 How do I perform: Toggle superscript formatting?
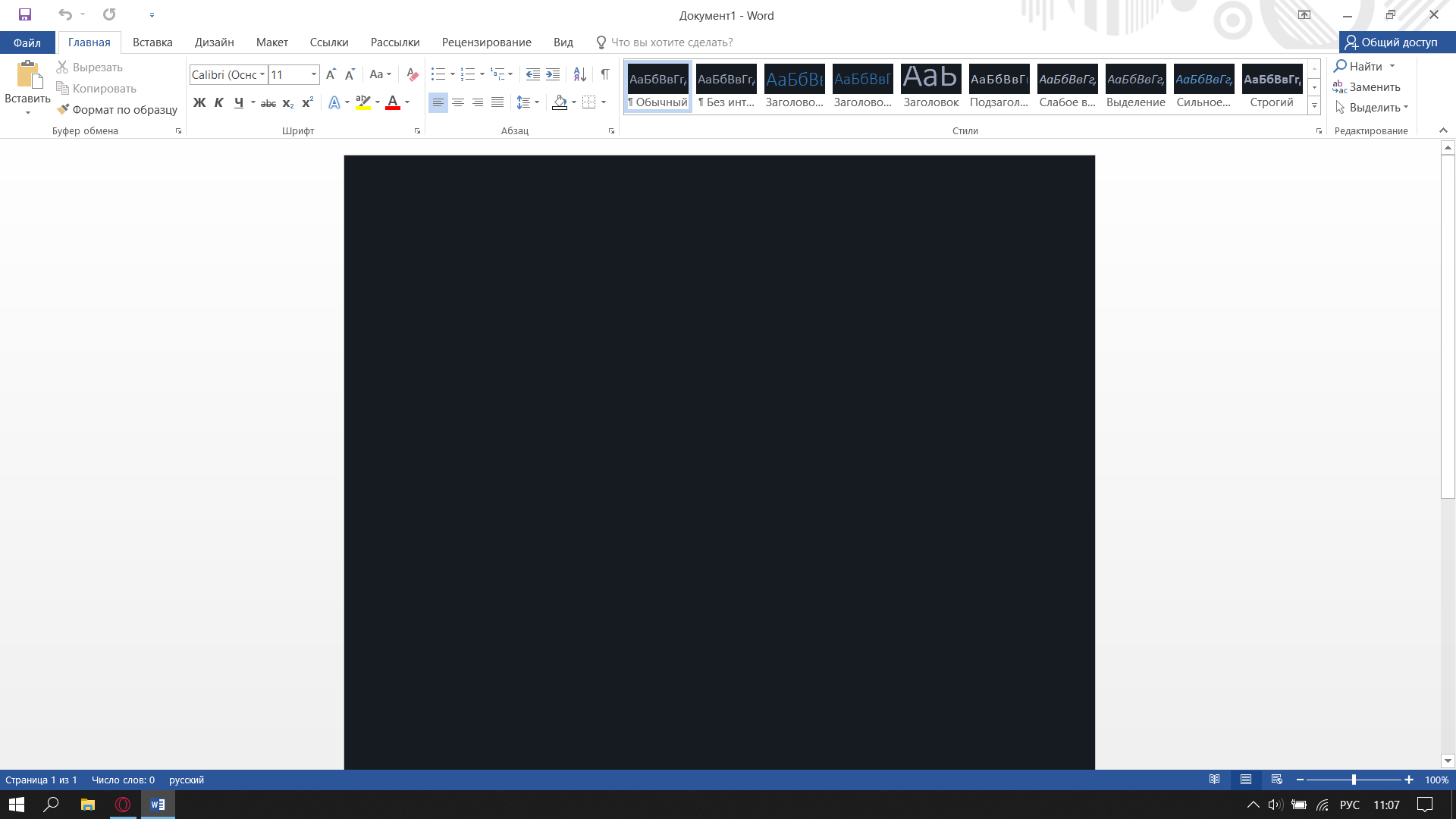(x=308, y=102)
